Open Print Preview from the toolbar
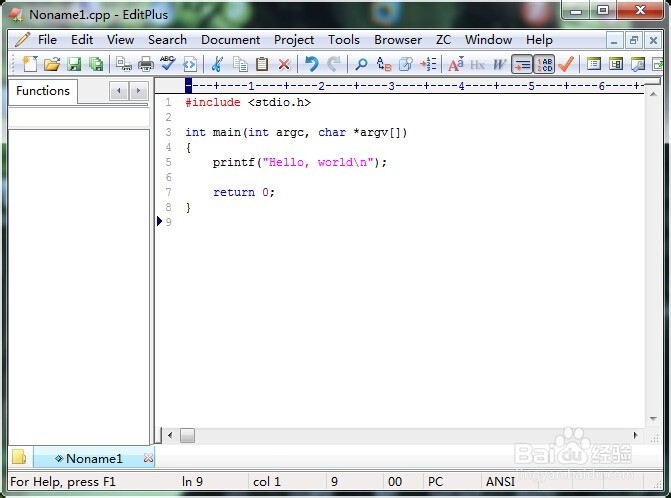Screen dimensions: 671x498 (124, 64)
